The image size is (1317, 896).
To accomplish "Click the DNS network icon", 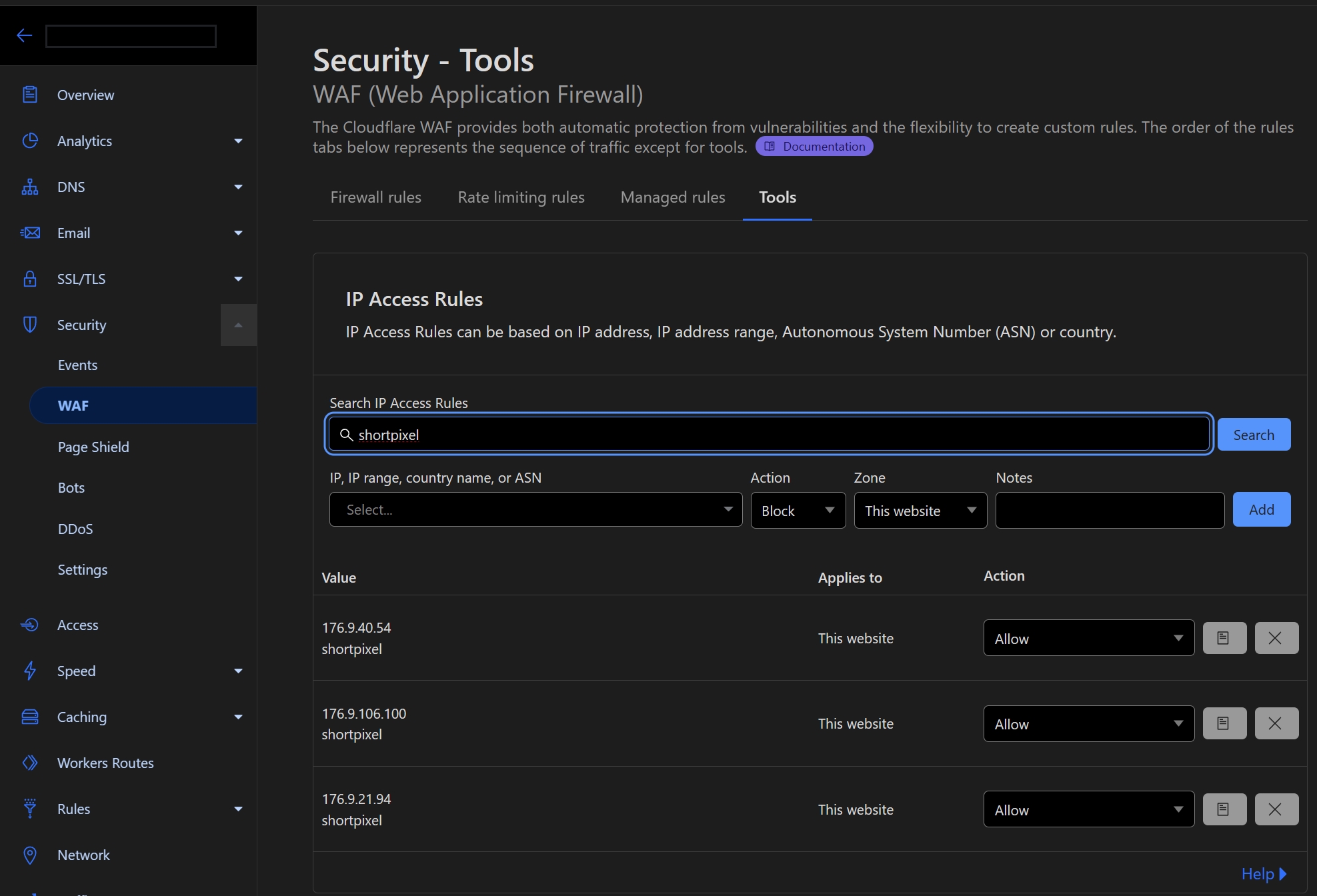I will pos(30,187).
